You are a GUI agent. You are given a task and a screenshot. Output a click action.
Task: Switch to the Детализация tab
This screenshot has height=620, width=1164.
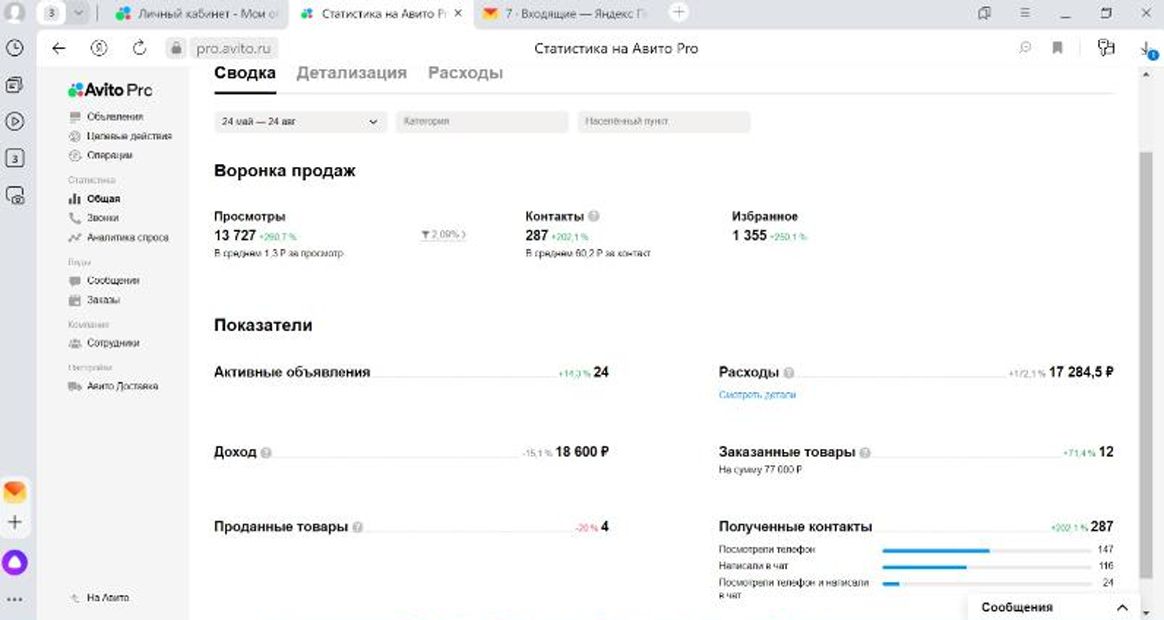pos(350,71)
